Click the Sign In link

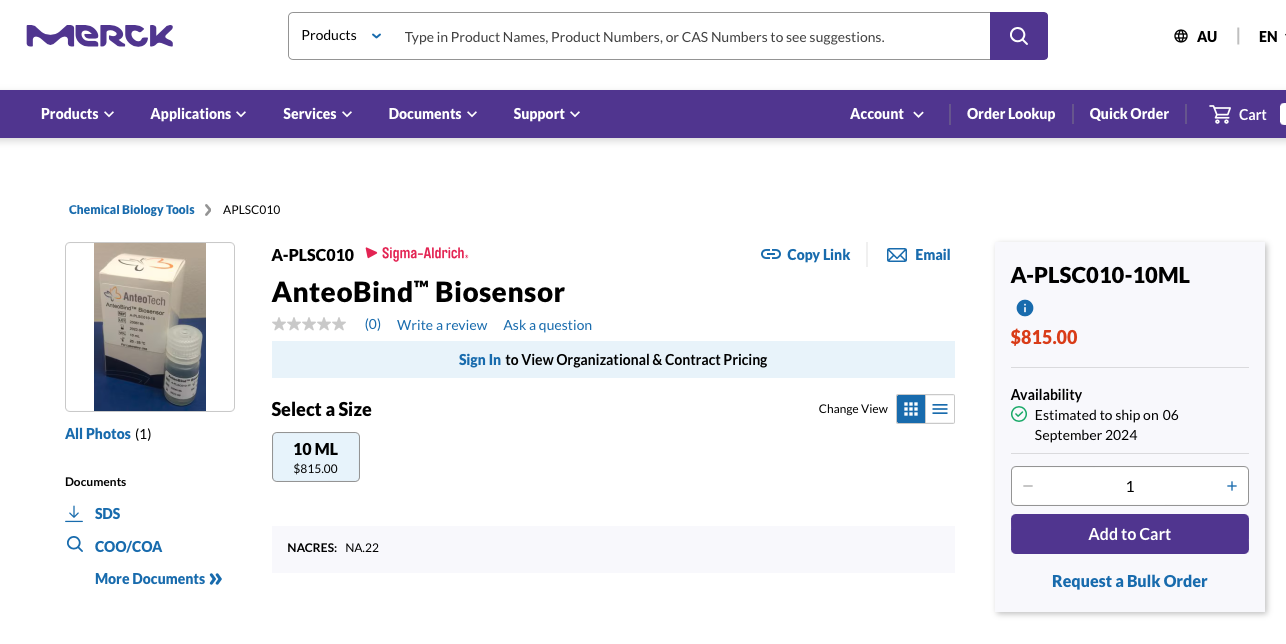pos(480,360)
